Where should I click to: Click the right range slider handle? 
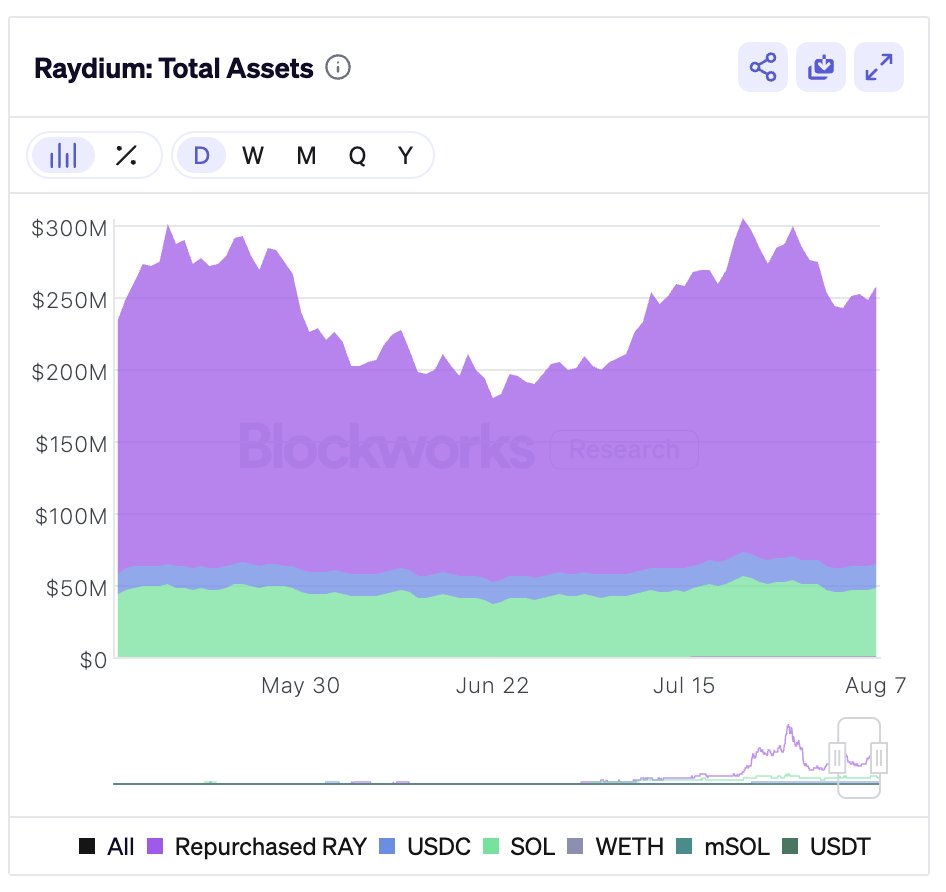[x=879, y=757]
